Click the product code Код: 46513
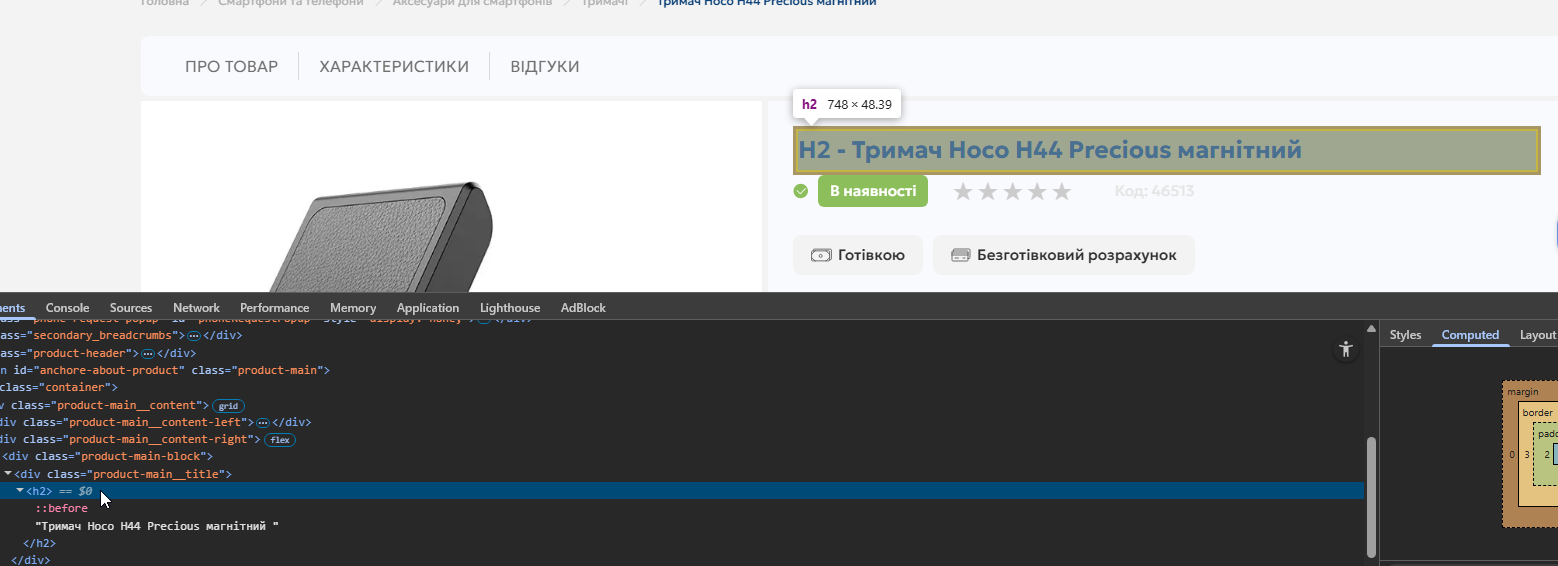This screenshot has height=566, width=1558. [1154, 191]
